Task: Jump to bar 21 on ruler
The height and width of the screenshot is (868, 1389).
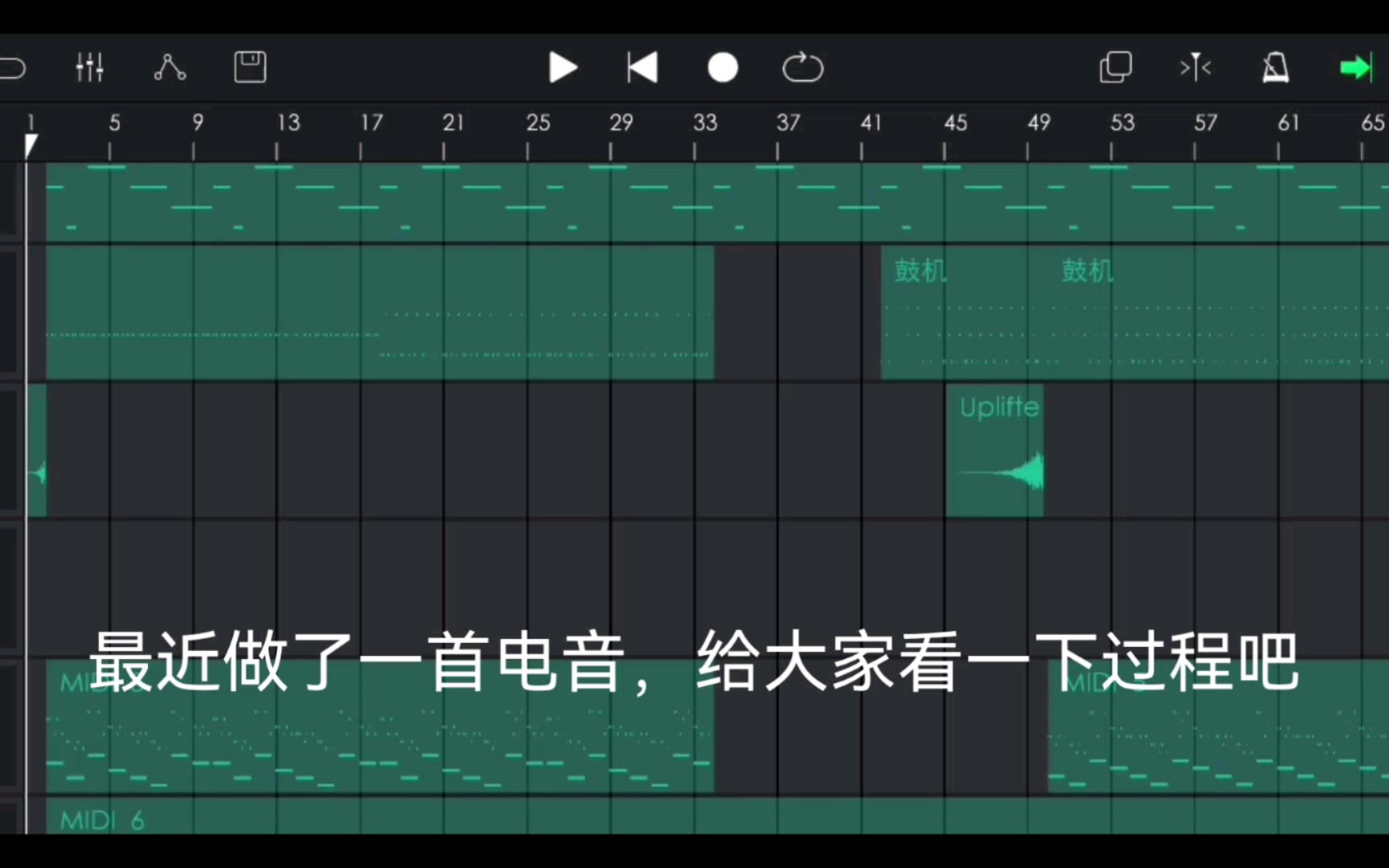Action: 453,123
